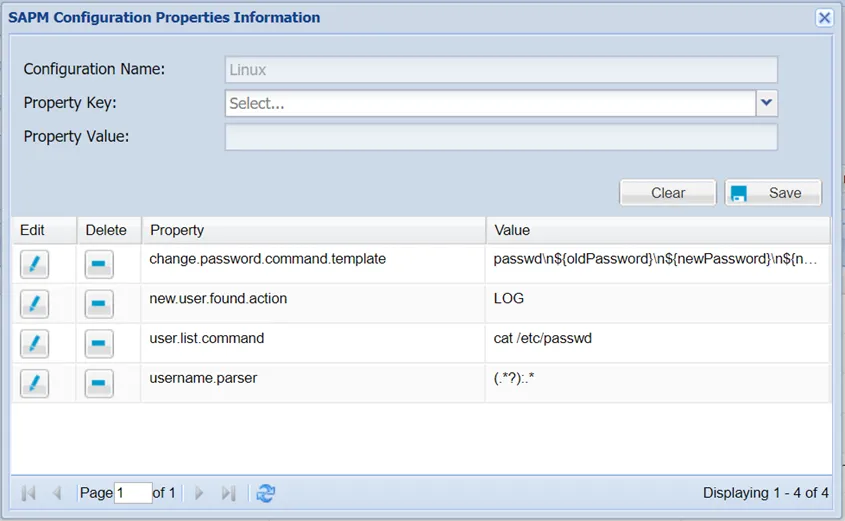Select the change.password.command.template cell

(314, 264)
